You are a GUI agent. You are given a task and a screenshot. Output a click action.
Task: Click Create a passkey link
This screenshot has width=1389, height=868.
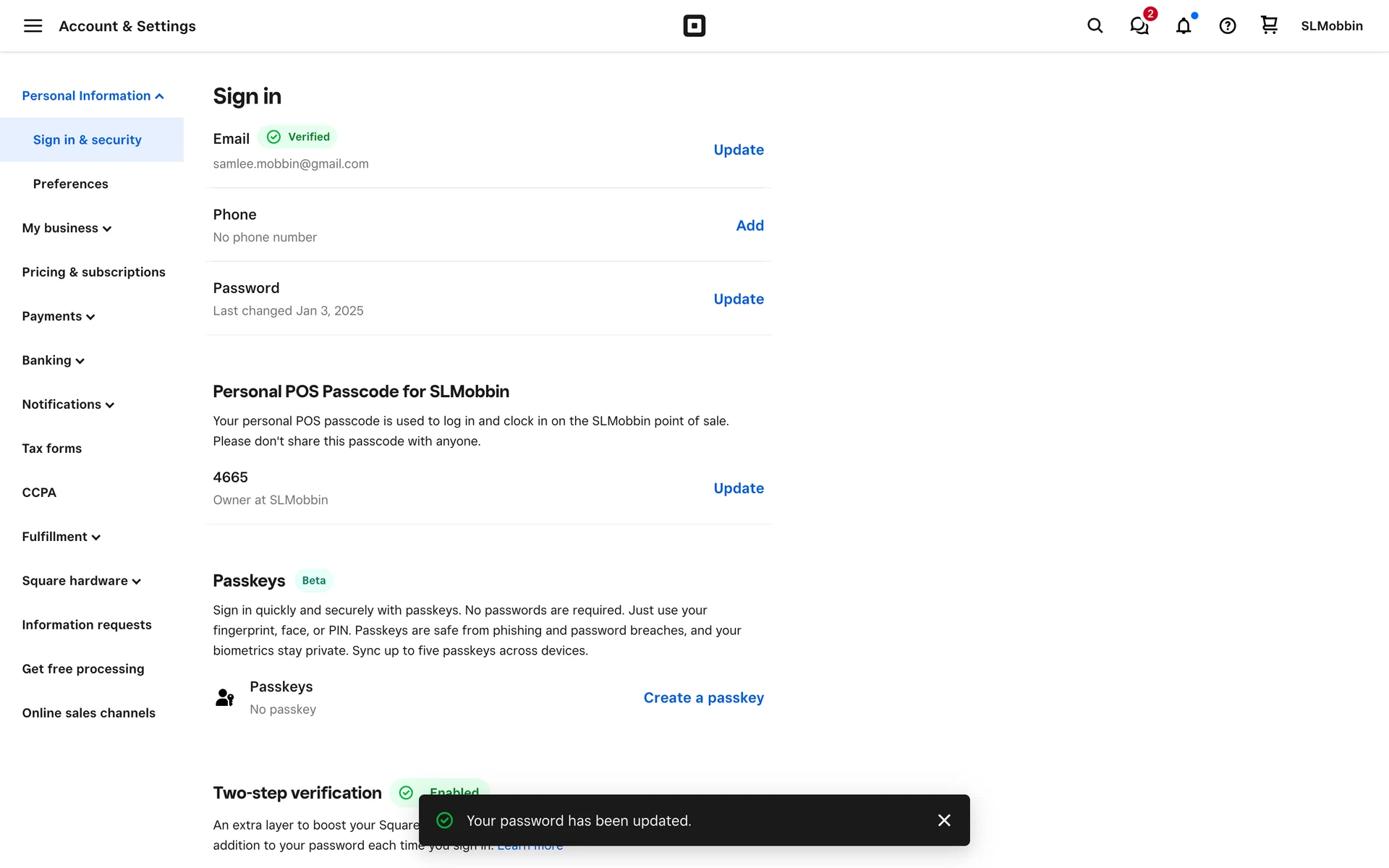[x=703, y=698]
